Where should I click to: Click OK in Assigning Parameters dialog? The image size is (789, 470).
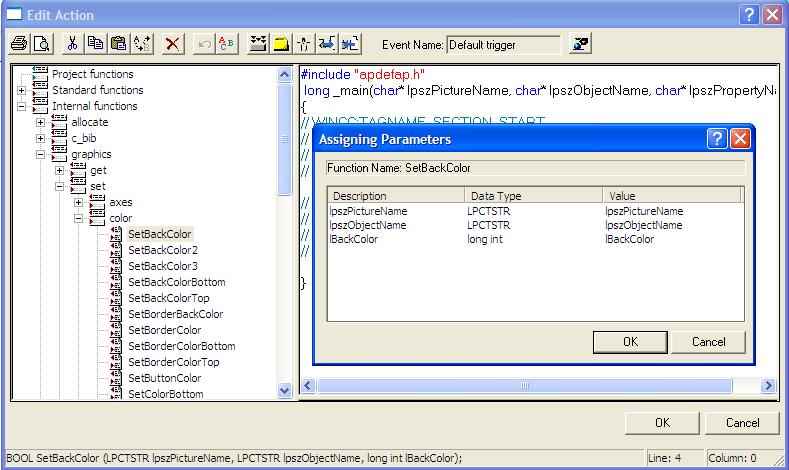[x=630, y=342]
